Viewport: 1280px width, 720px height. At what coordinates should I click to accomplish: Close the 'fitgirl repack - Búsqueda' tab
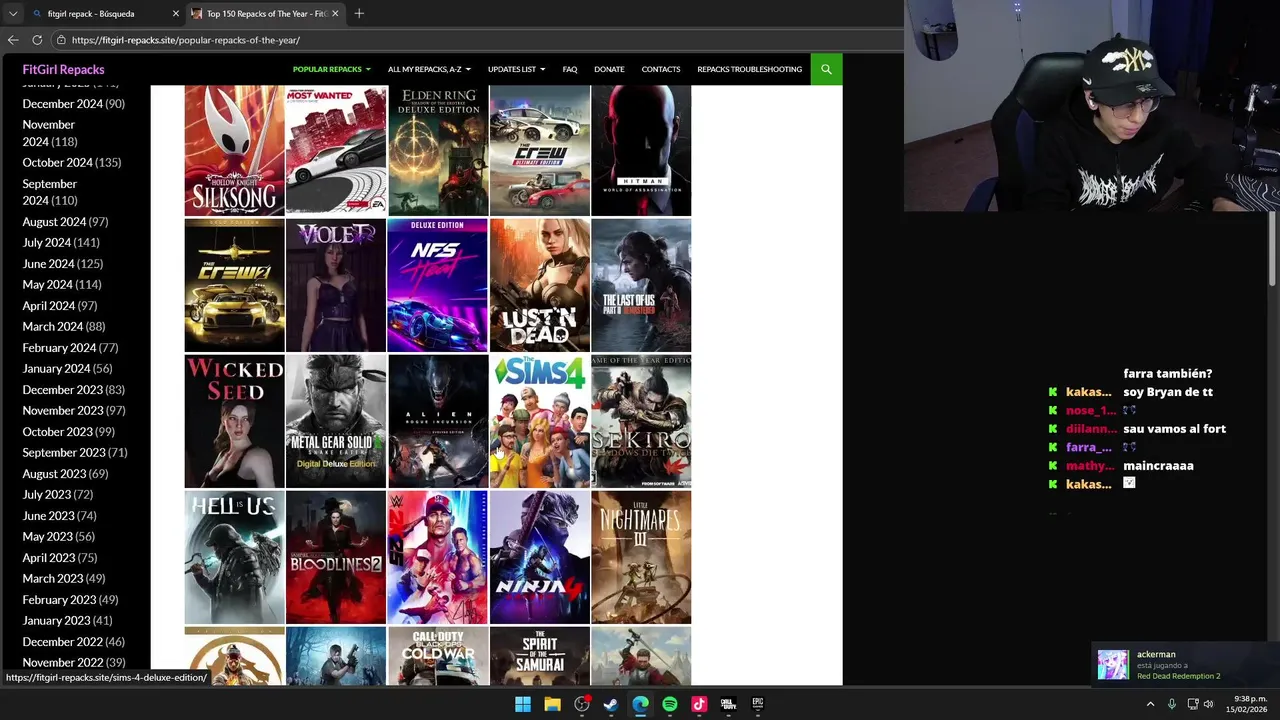tap(176, 14)
